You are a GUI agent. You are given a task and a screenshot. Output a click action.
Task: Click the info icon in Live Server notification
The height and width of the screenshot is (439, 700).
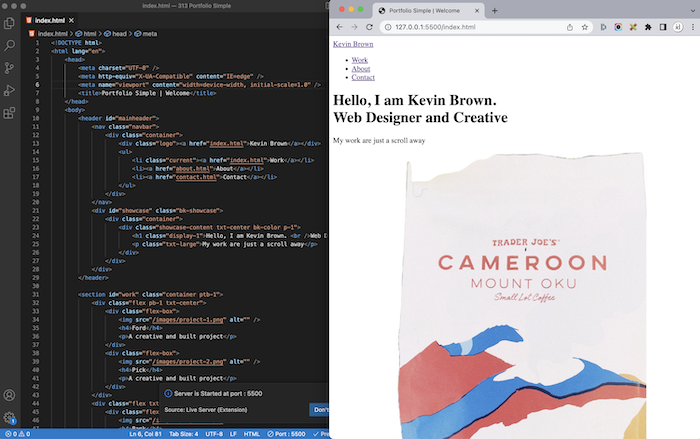coord(168,393)
